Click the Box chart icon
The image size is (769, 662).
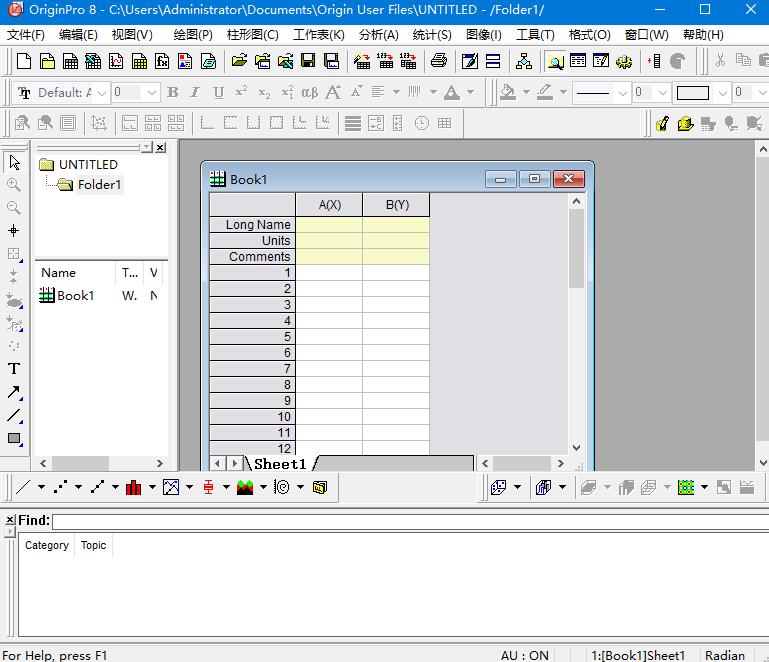pos(208,487)
